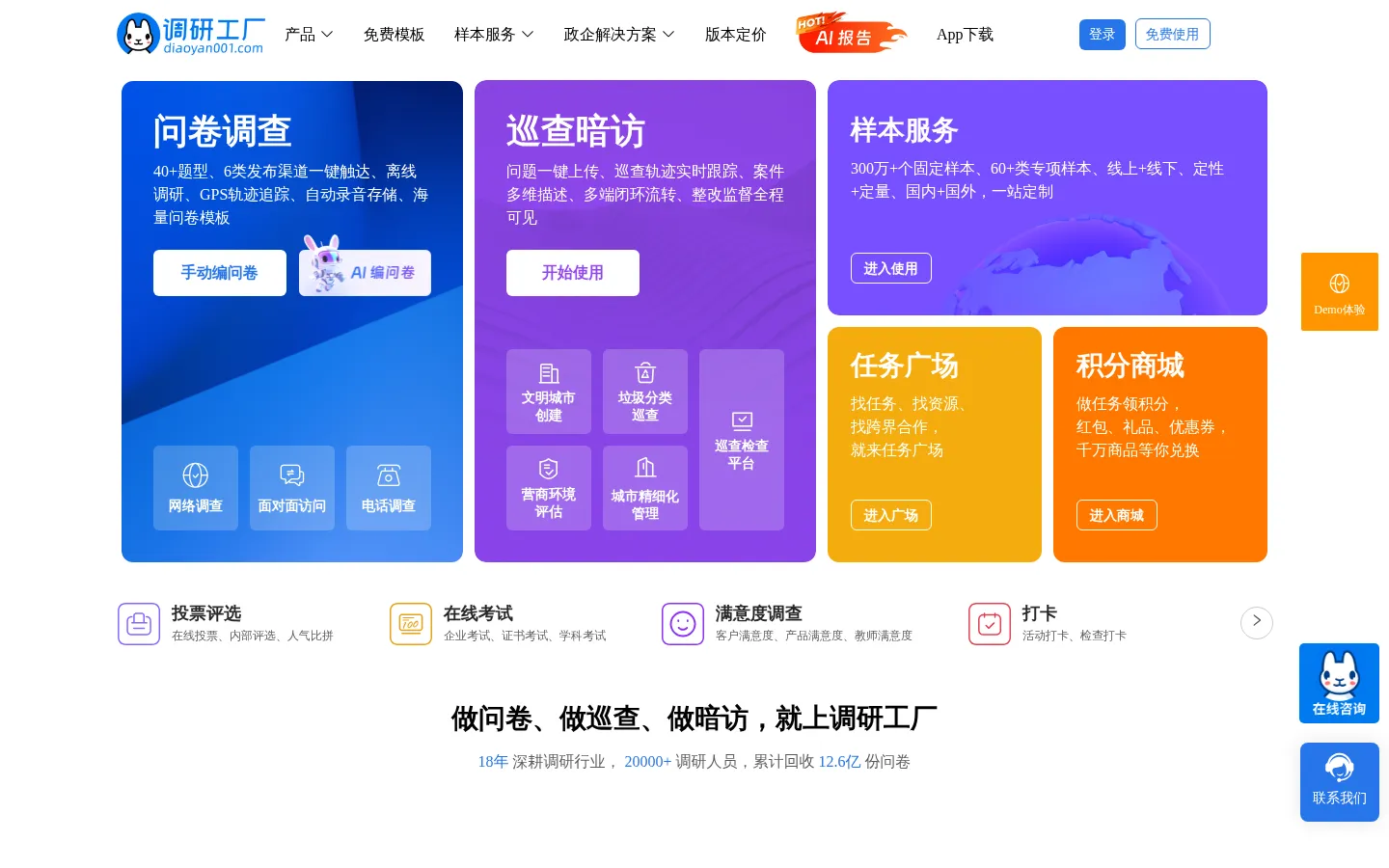The height and width of the screenshot is (868, 1389).
Task: Select the 垃圾分类巡查 bin icon tile
Action: [x=645, y=392]
